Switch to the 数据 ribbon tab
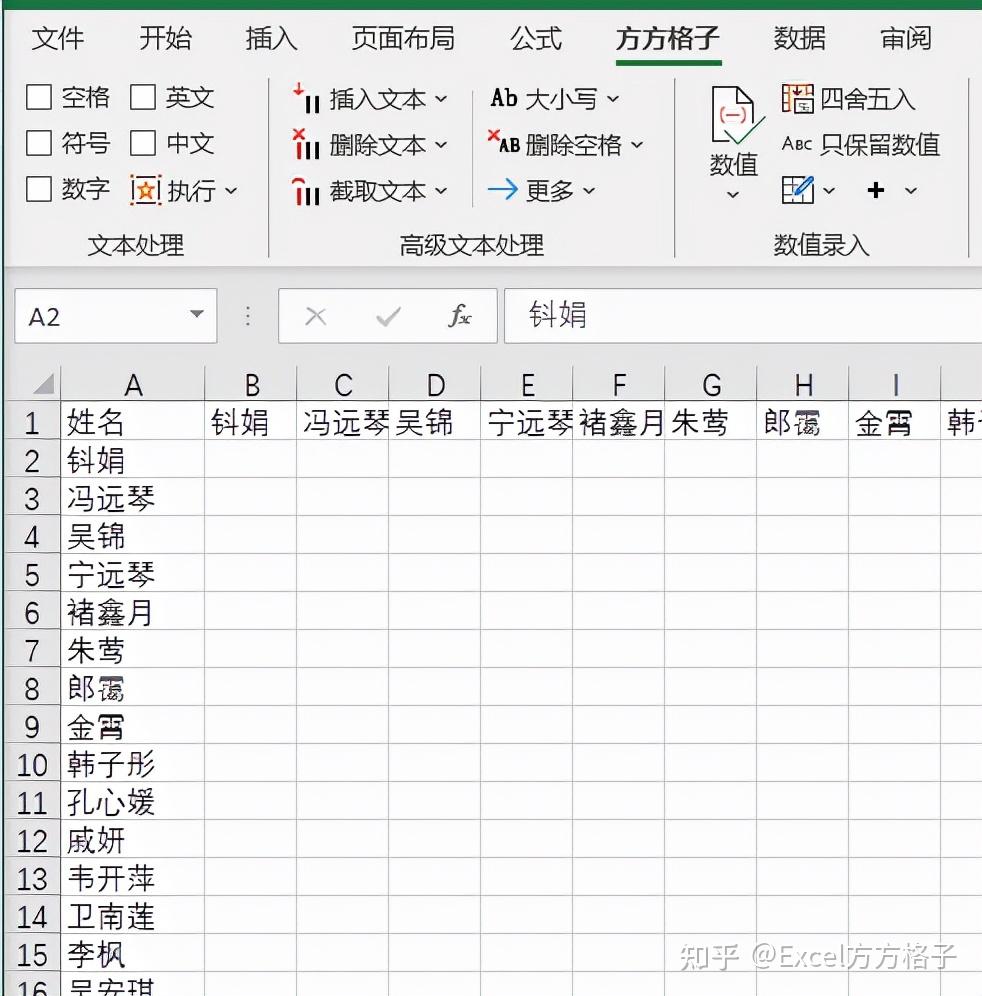Image resolution: width=982 pixels, height=996 pixels. click(798, 39)
